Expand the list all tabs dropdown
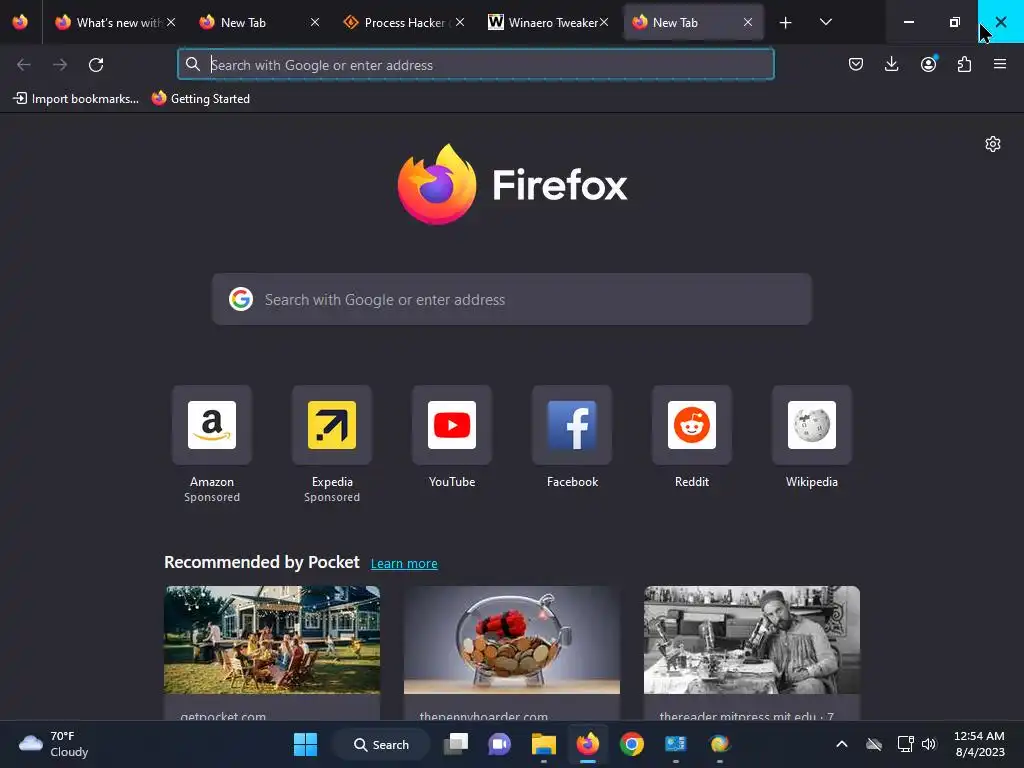The height and width of the screenshot is (768, 1024). pos(825,22)
